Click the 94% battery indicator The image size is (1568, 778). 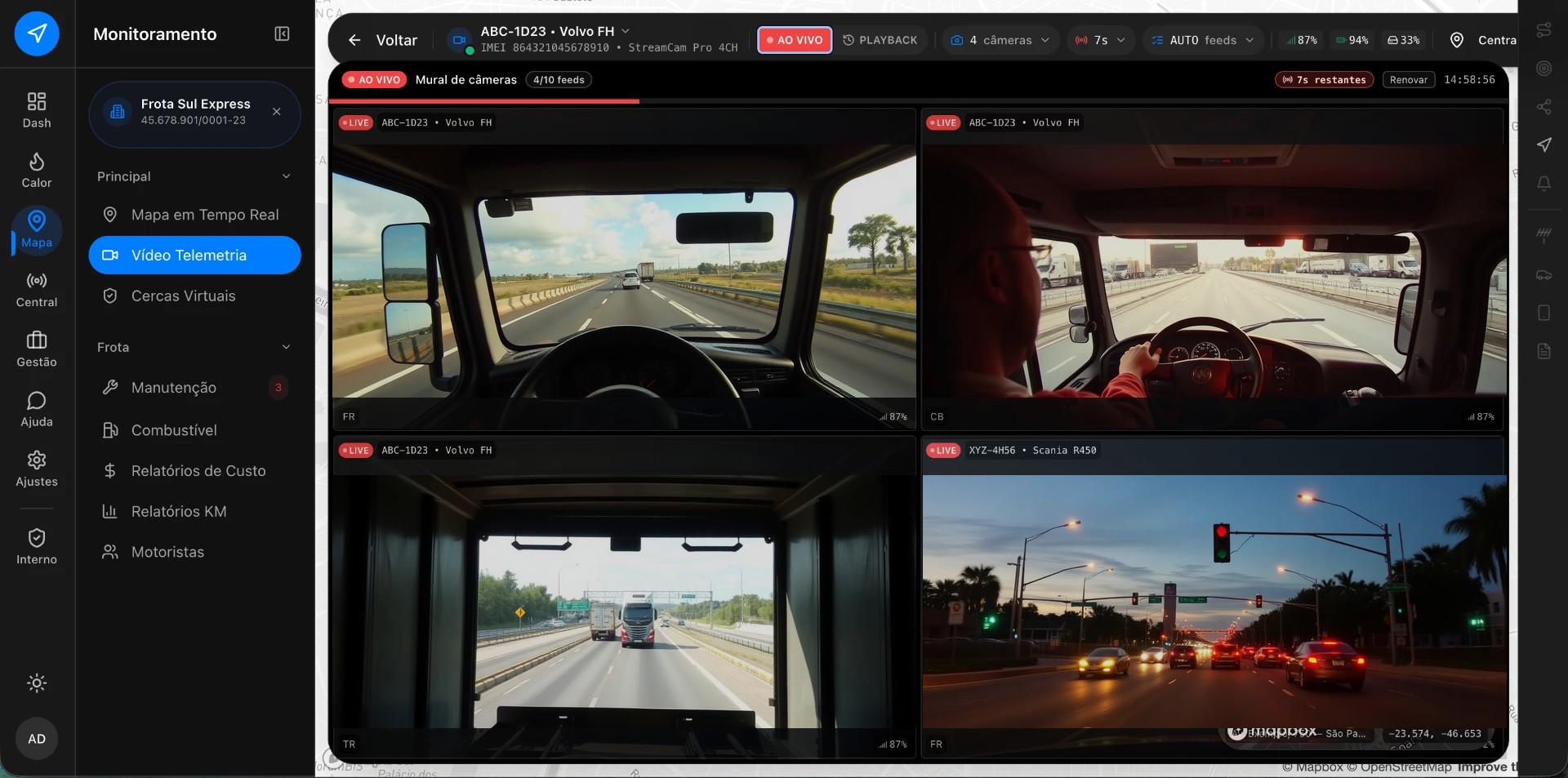(1352, 40)
